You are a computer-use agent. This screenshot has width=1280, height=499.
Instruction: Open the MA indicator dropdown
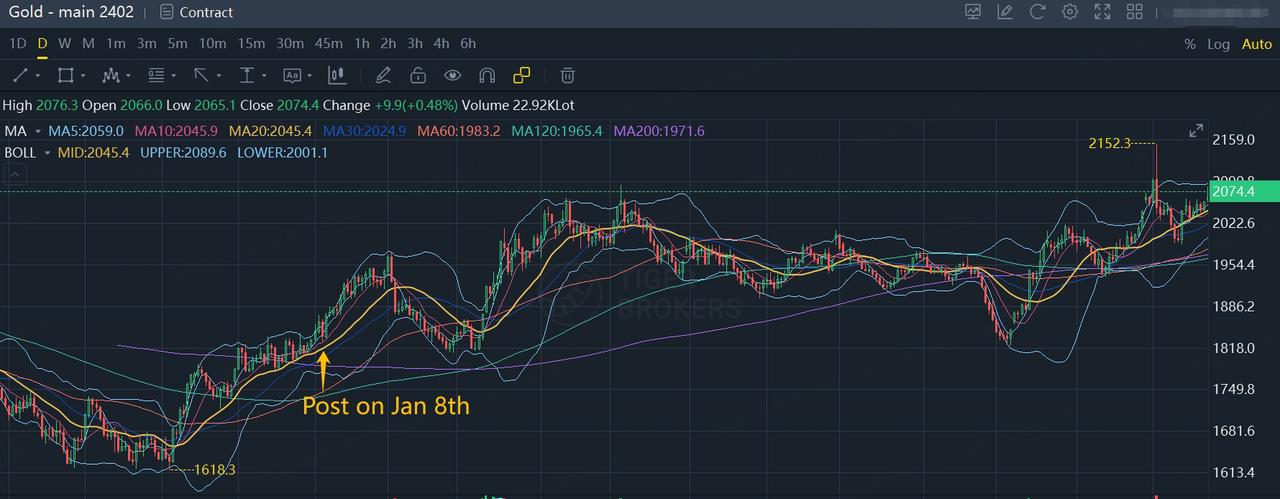click(x=38, y=131)
